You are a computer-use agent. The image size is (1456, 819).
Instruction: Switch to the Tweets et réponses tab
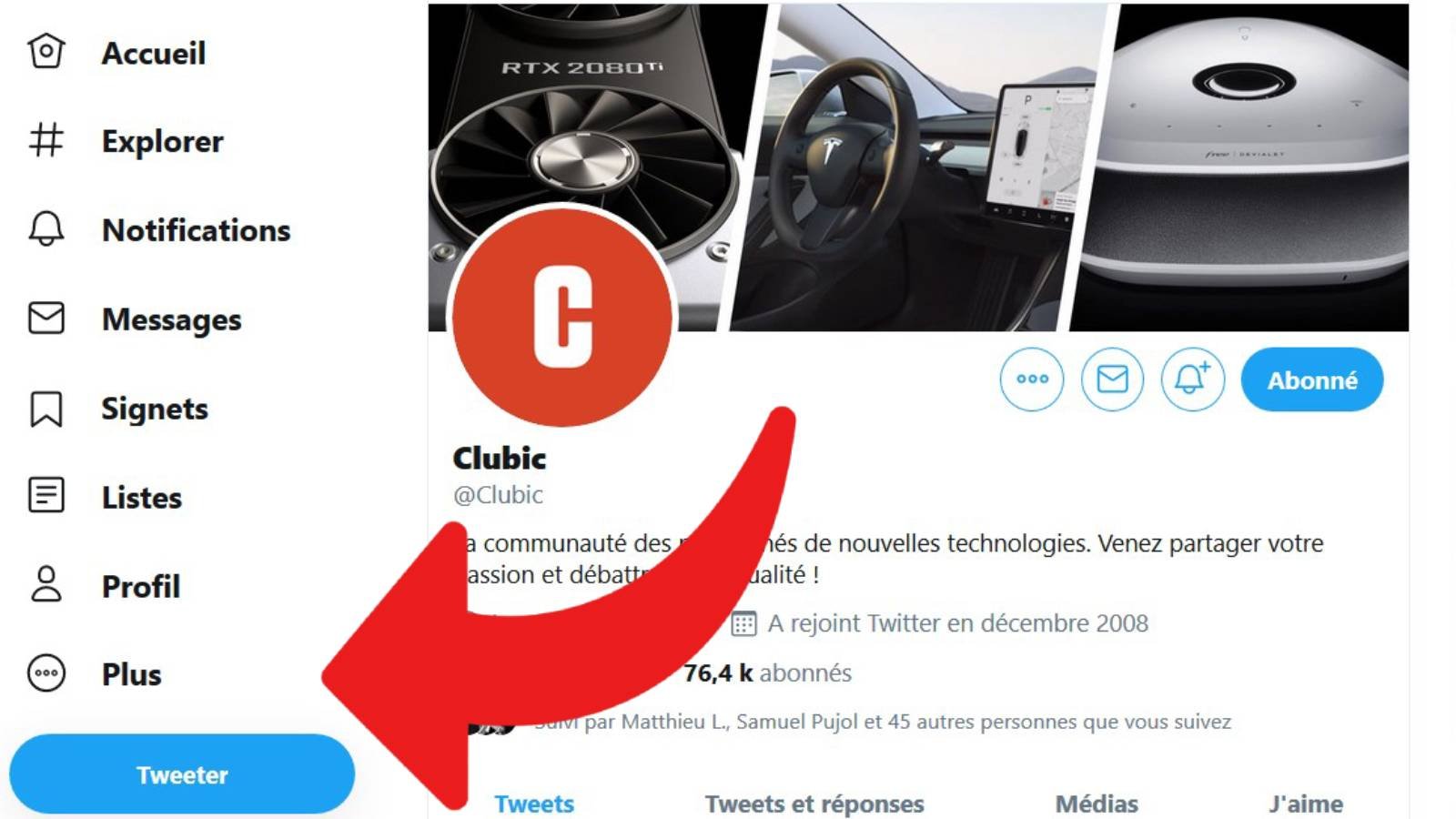pyautogui.click(x=814, y=804)
